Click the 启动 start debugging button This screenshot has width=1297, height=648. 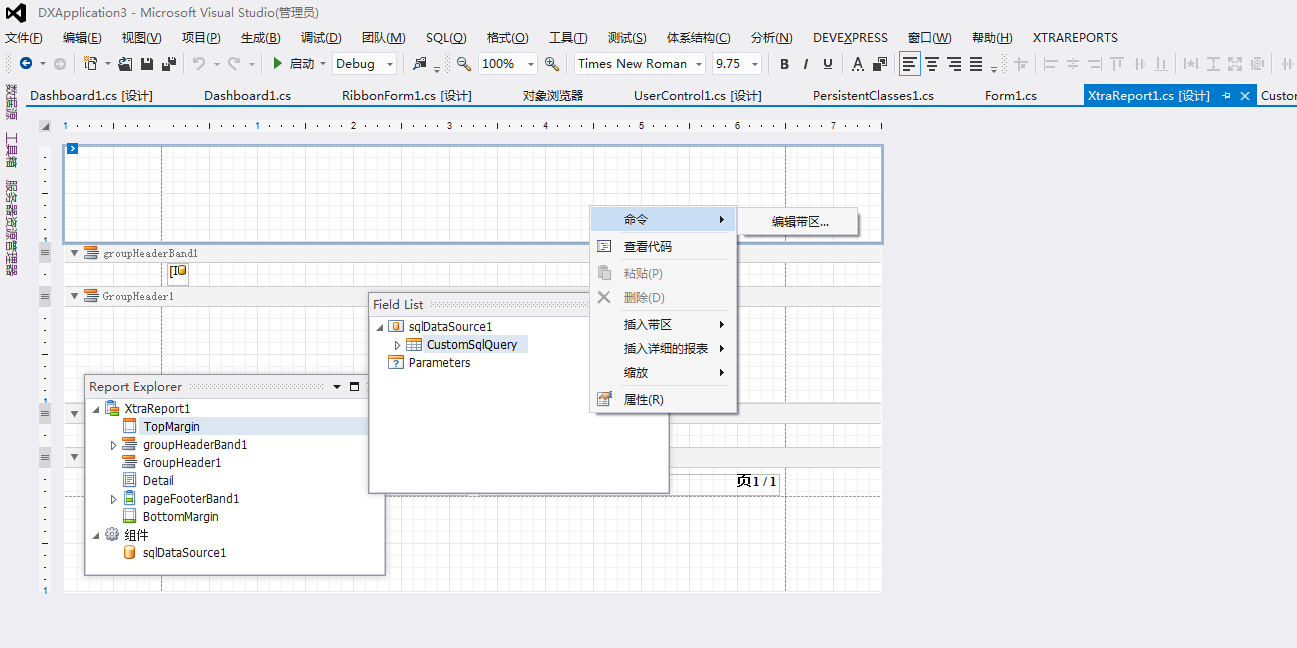pos(295,63)
